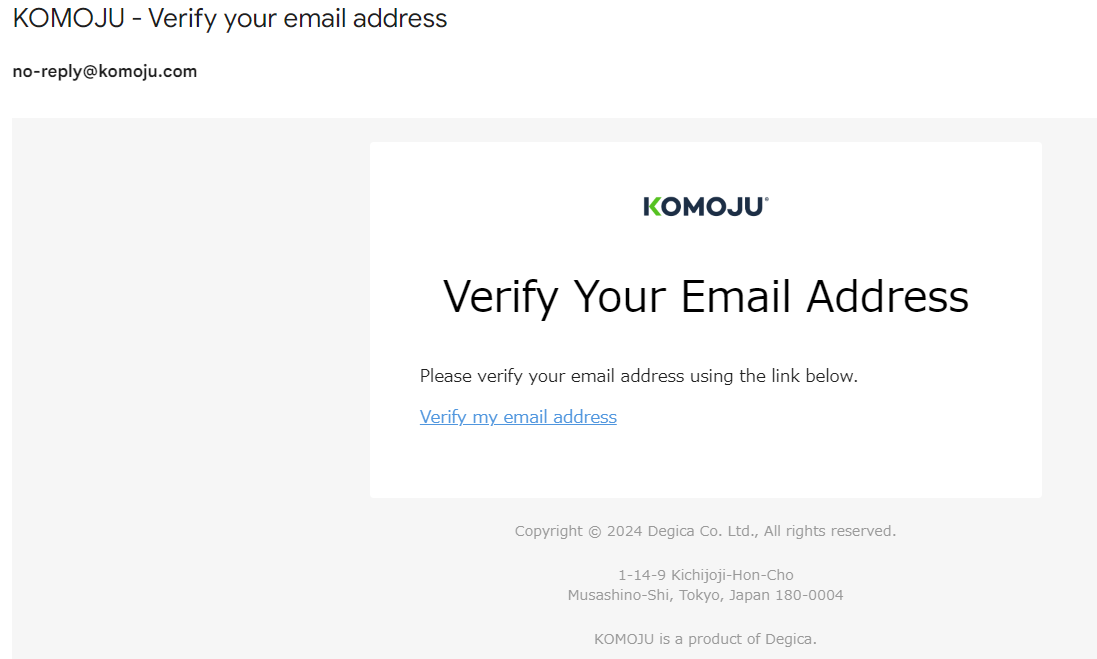This screenshot has width=1097, height=659.
Task: Click the Verify Your Email Address heading
Action: click(705, 297)
